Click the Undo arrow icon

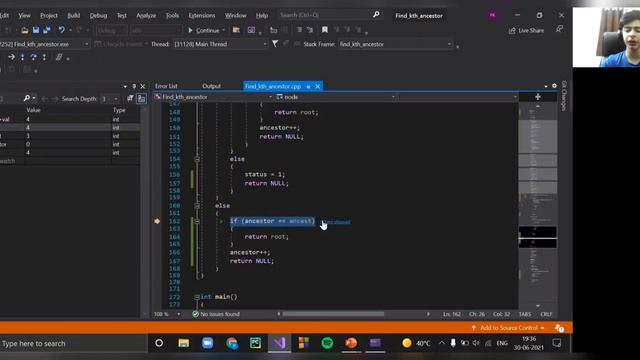coord(61,30)
